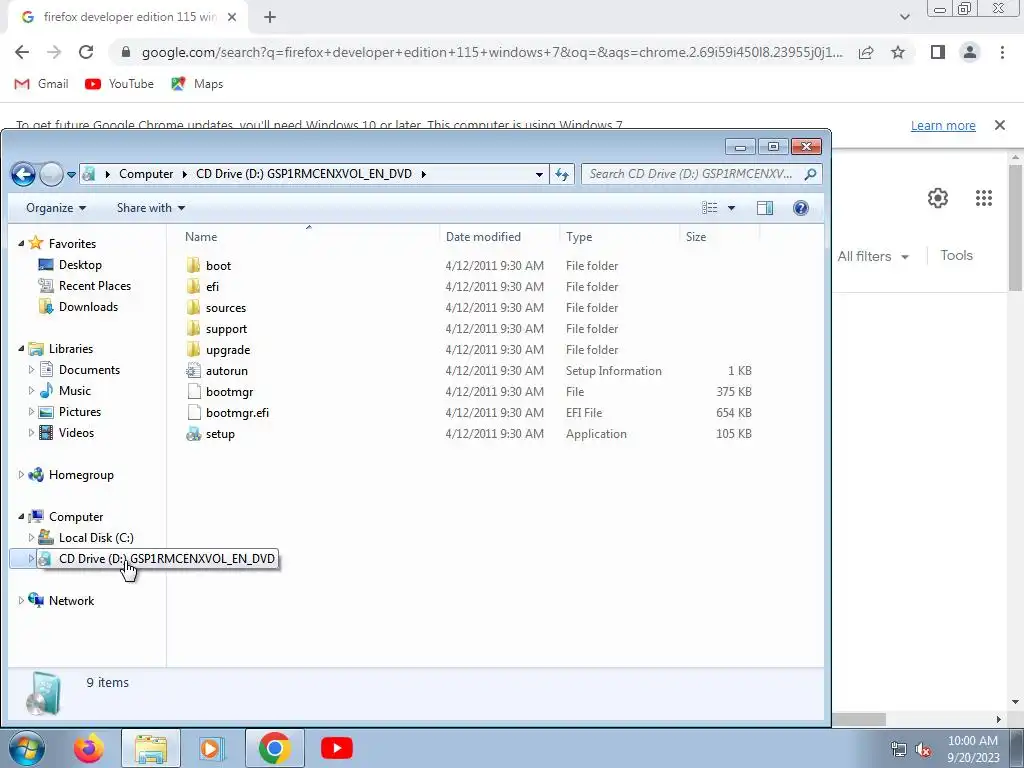
Task: Open the Chrome profile avatar
Action: coord(970,52)
